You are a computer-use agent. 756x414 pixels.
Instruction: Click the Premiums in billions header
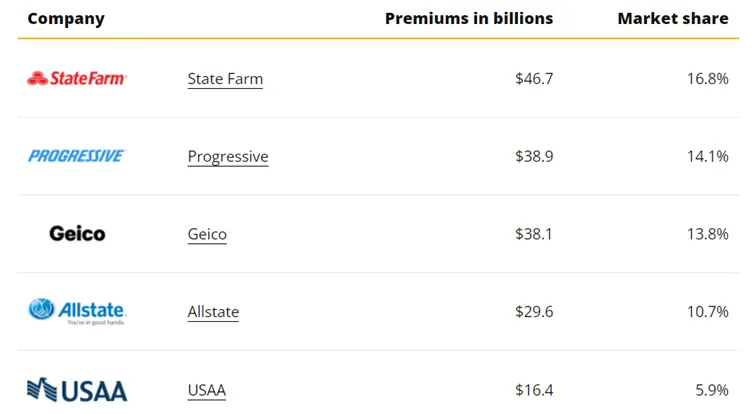(x=469, y=18)
